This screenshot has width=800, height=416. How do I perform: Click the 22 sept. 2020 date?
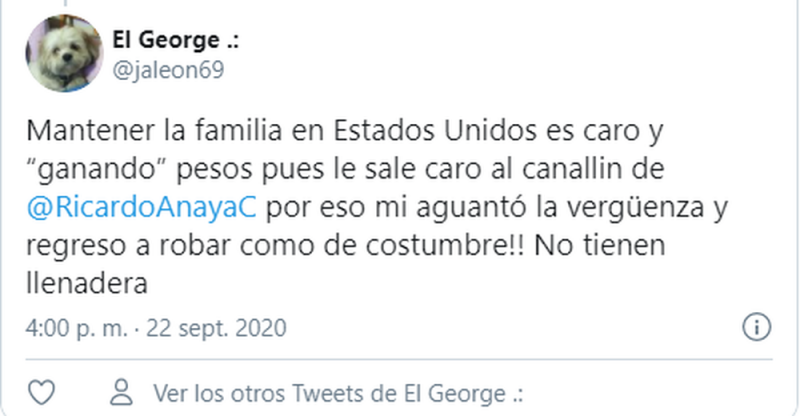tap(216, 328)
